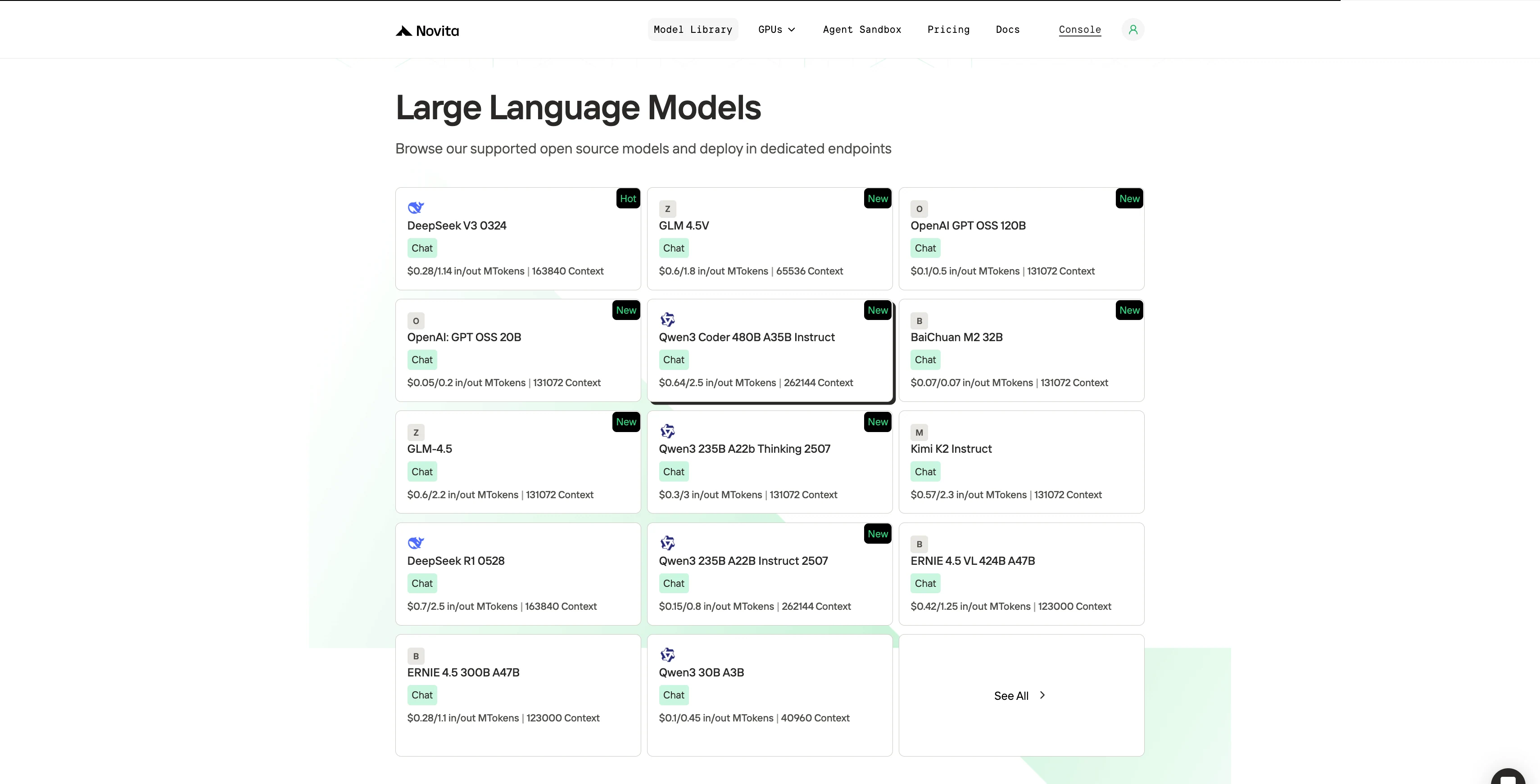Click the Large Language Models heading
This screenshot has width=1540, height=784.
(x=578, y=108)
